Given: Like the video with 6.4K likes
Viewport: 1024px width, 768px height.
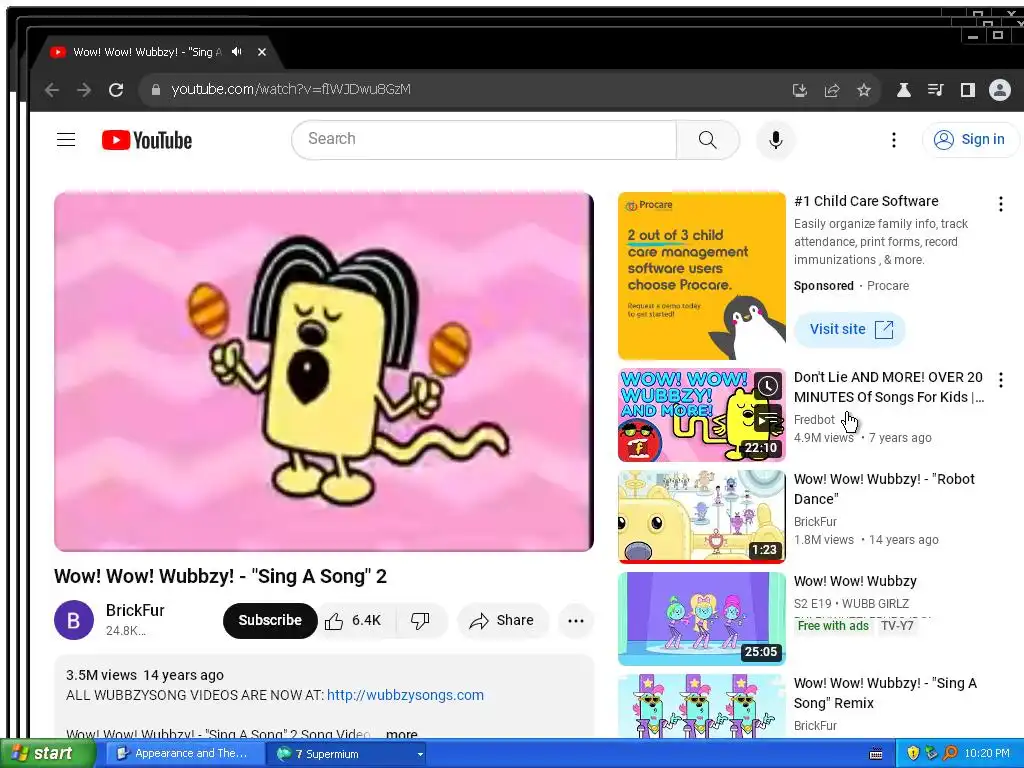Looking at the screenshot, I should coord(356,620).
